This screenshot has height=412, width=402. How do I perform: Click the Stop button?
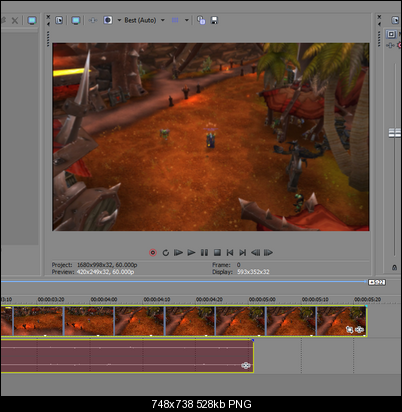(217, 253)
